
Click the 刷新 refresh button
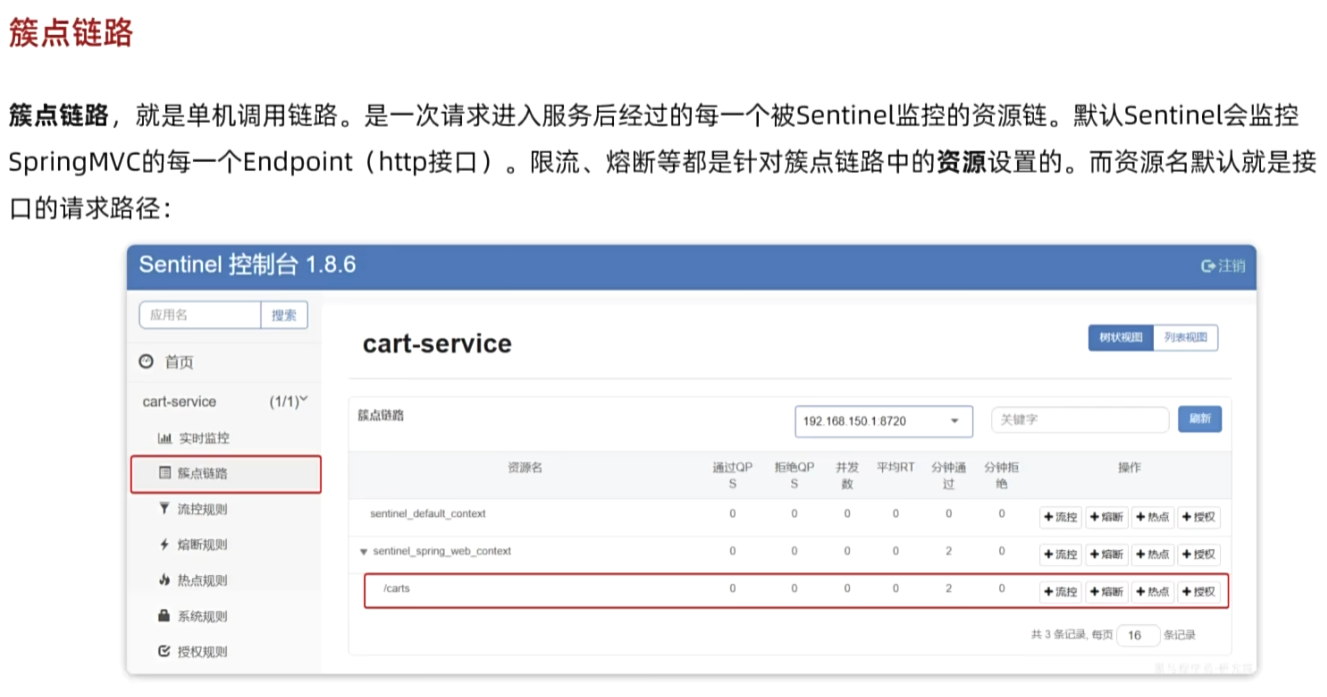(x=1200, y=419)
